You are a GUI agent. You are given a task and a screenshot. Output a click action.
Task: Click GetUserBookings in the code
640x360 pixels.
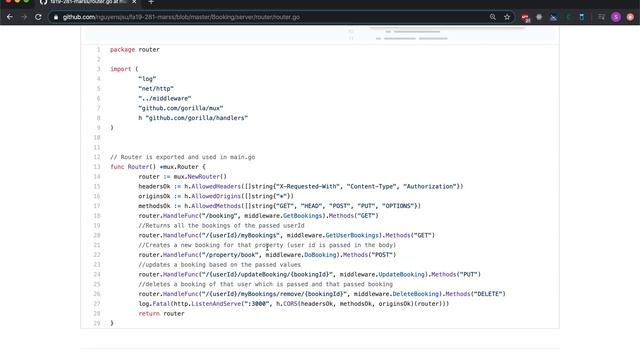[352, 236]
